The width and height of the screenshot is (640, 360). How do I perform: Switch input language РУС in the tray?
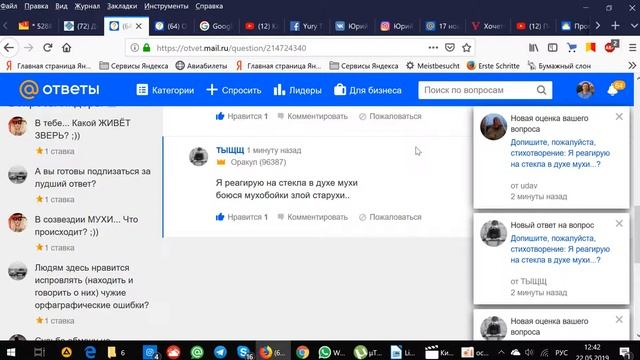point(561,352)
